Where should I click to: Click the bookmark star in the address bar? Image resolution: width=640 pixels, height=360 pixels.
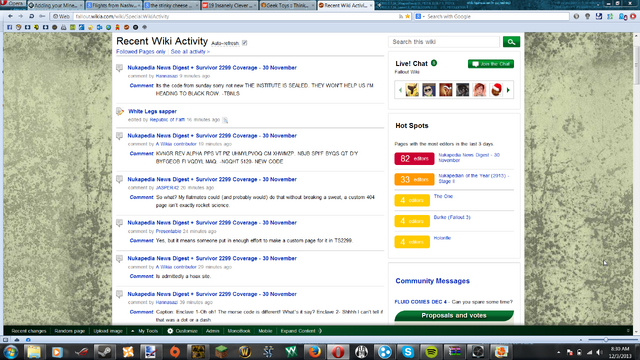(407, 16)
